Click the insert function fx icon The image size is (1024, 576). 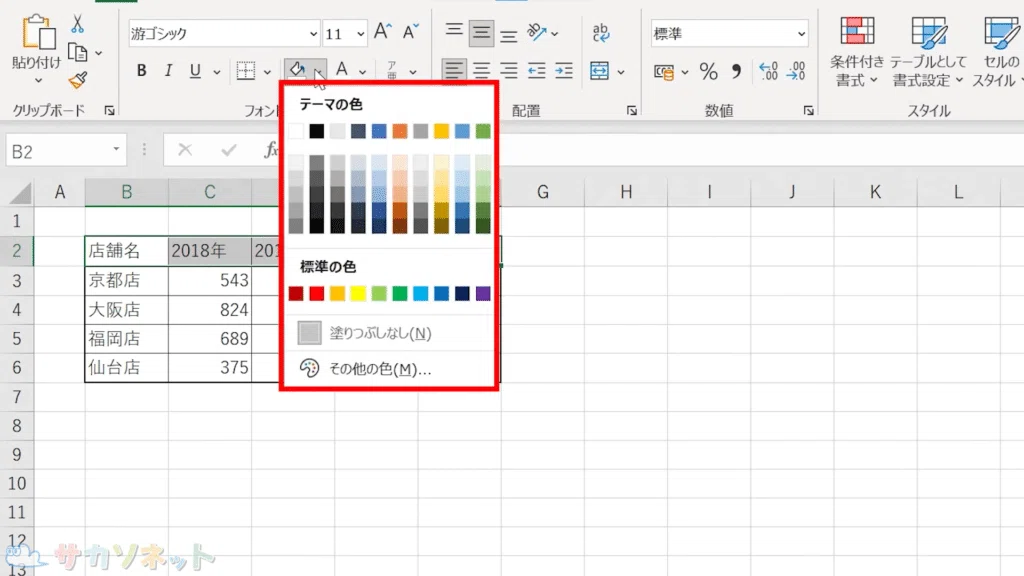[x=270, y=150]
